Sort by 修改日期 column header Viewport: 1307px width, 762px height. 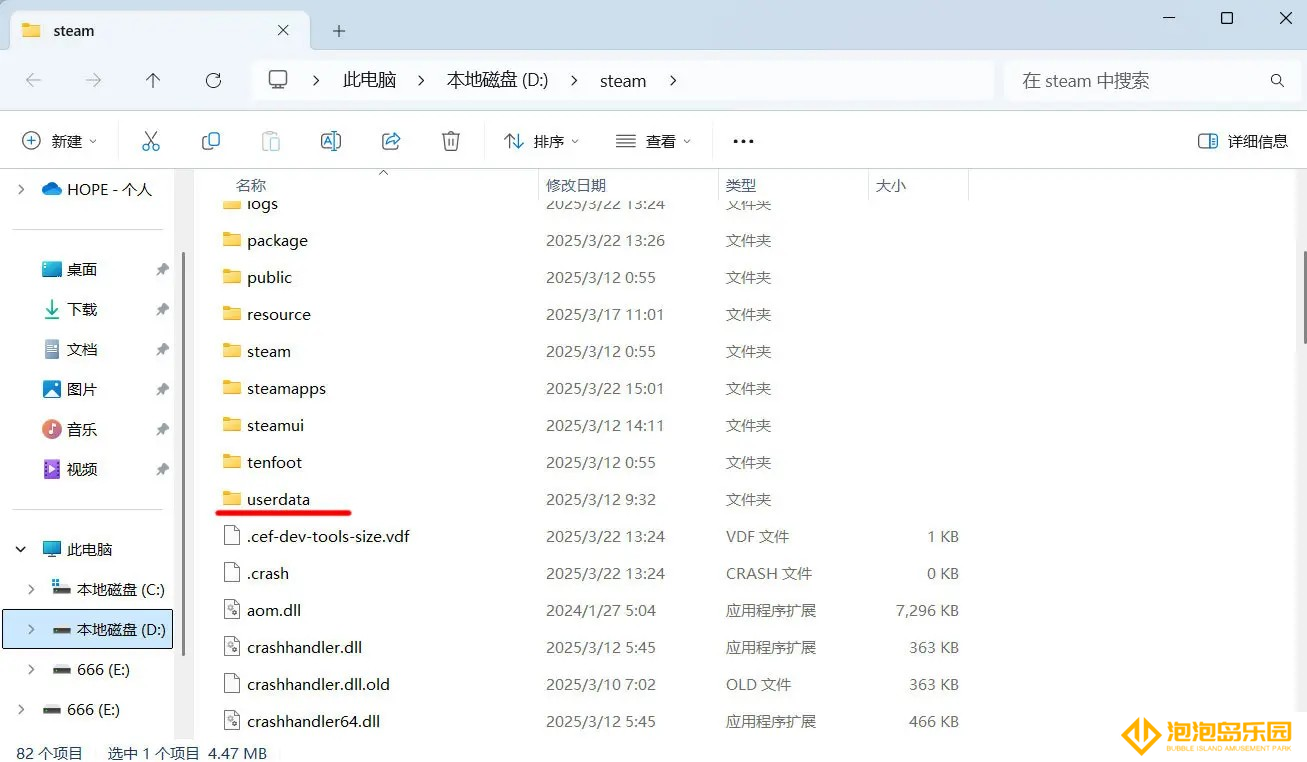click(x=576, y=185)
